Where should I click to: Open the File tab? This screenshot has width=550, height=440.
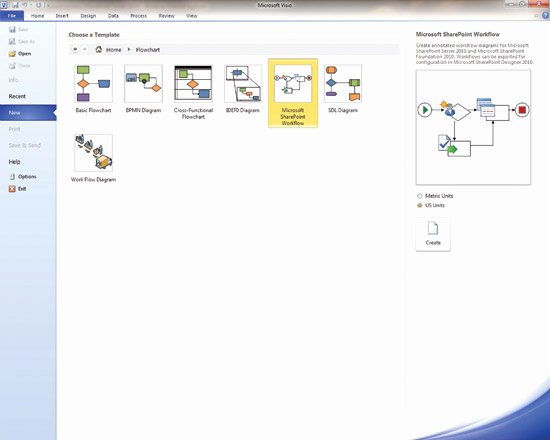pos(12,16)
